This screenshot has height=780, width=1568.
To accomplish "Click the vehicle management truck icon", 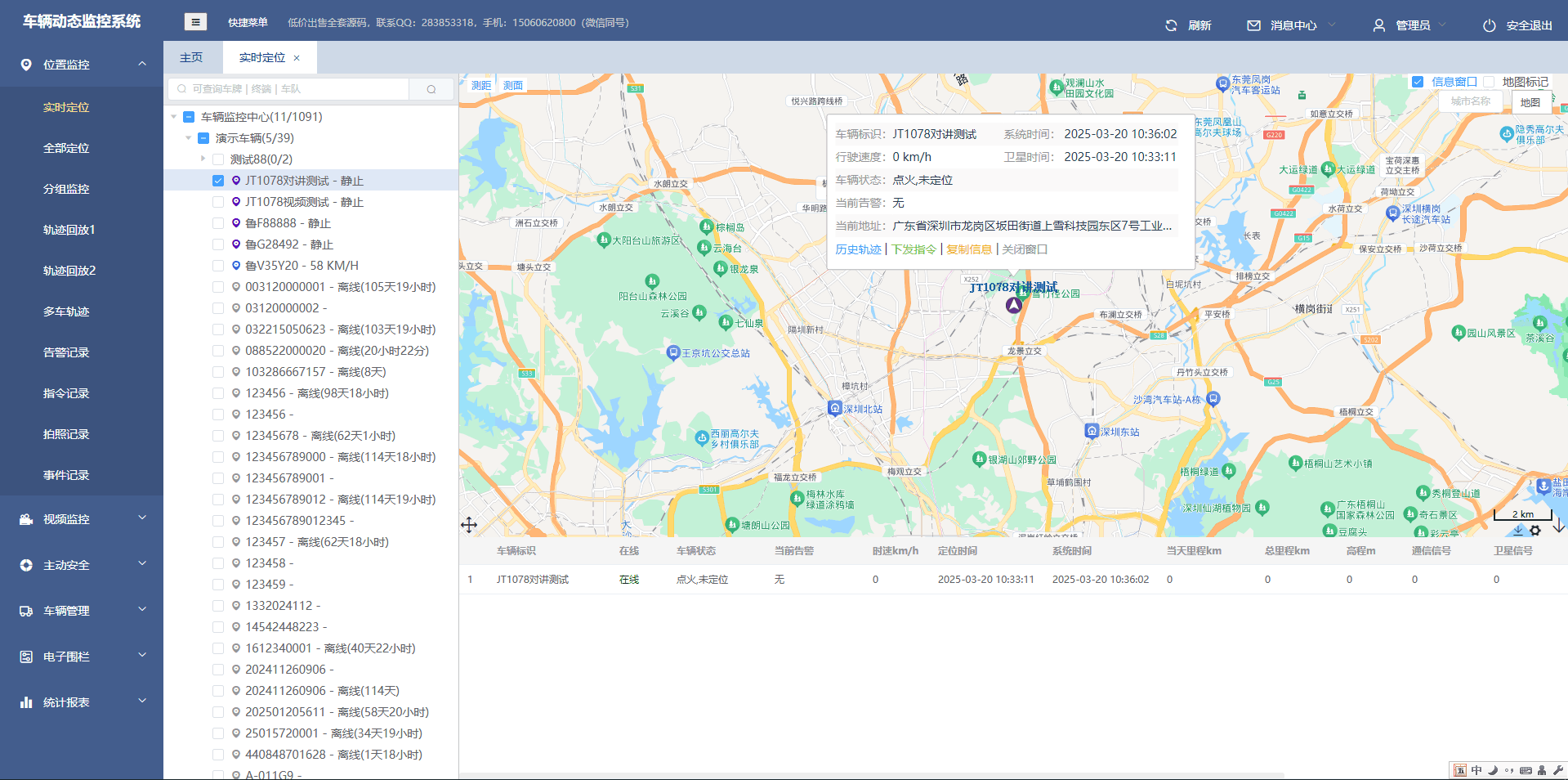I will [x=26, y=611].
